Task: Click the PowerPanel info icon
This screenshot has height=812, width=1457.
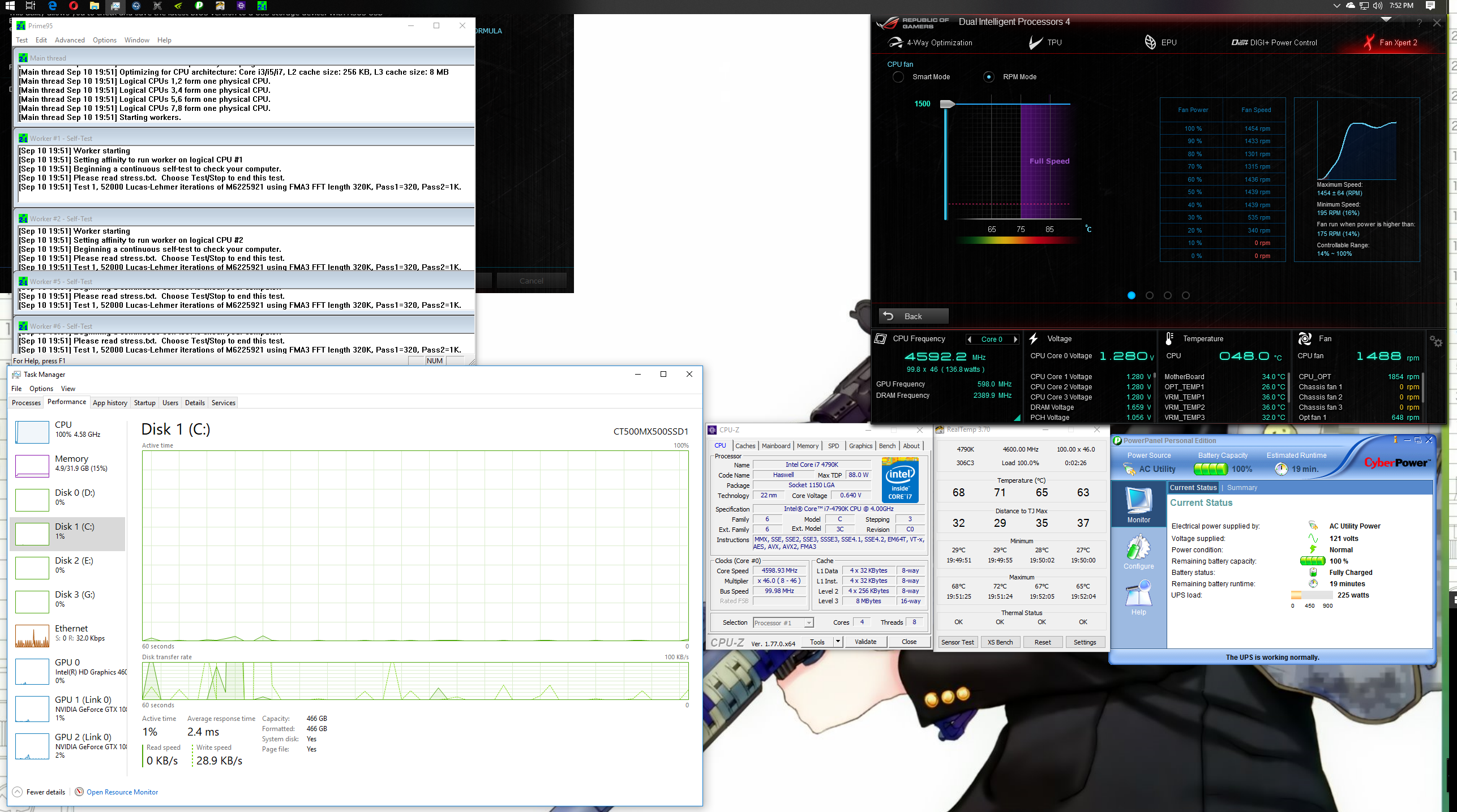Action: (1395, 440)
